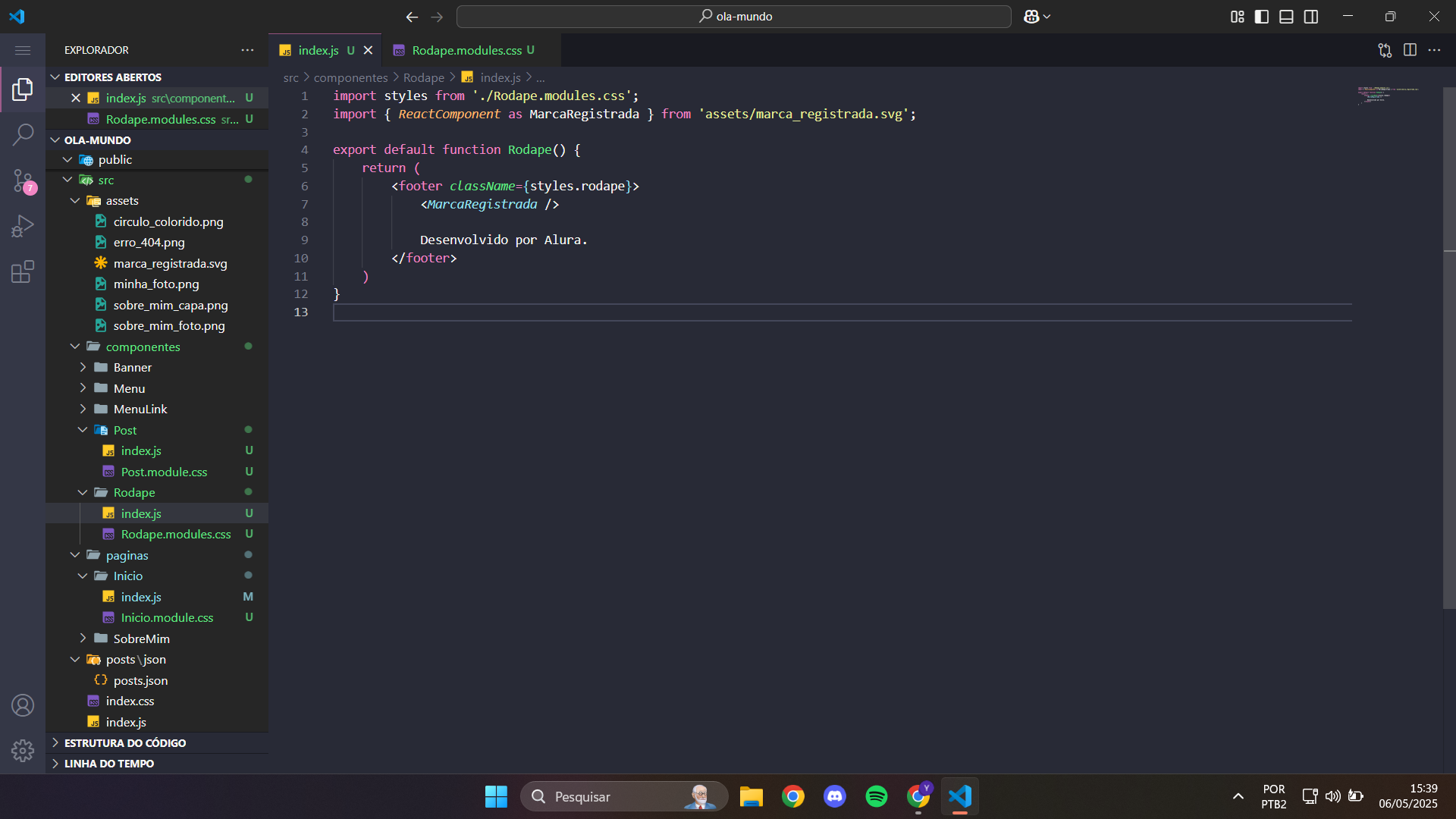Open editor more actions menu
Viewport: 1456px width, 819px height.
[1434, 50]
